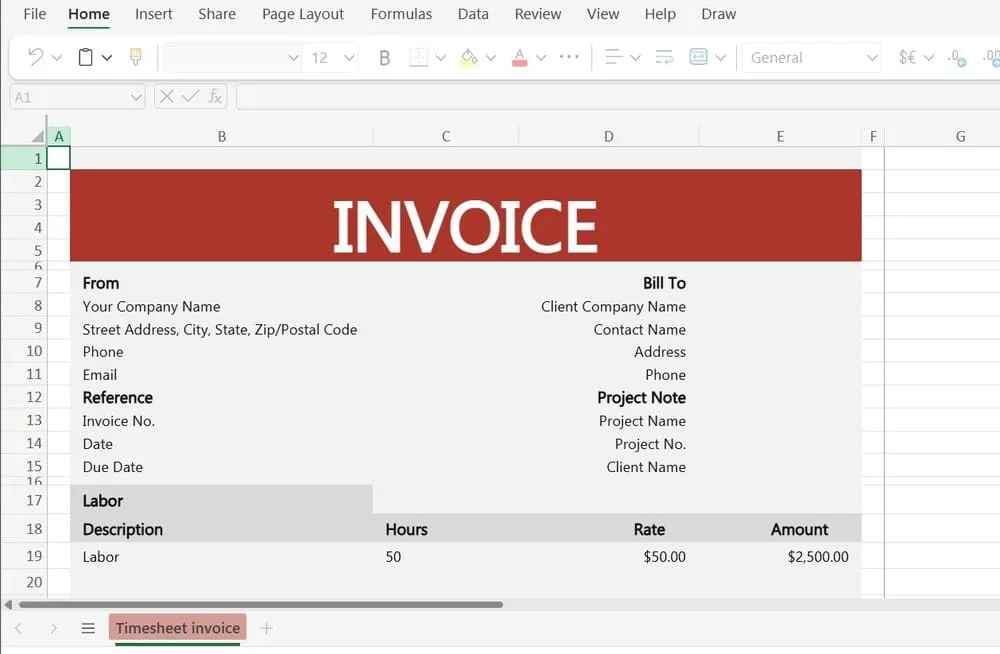The width and height of the screenshot is (1000, 654).
Task: Open the font size dropdown
Action: pyautogui.click(x=349, y=57)
